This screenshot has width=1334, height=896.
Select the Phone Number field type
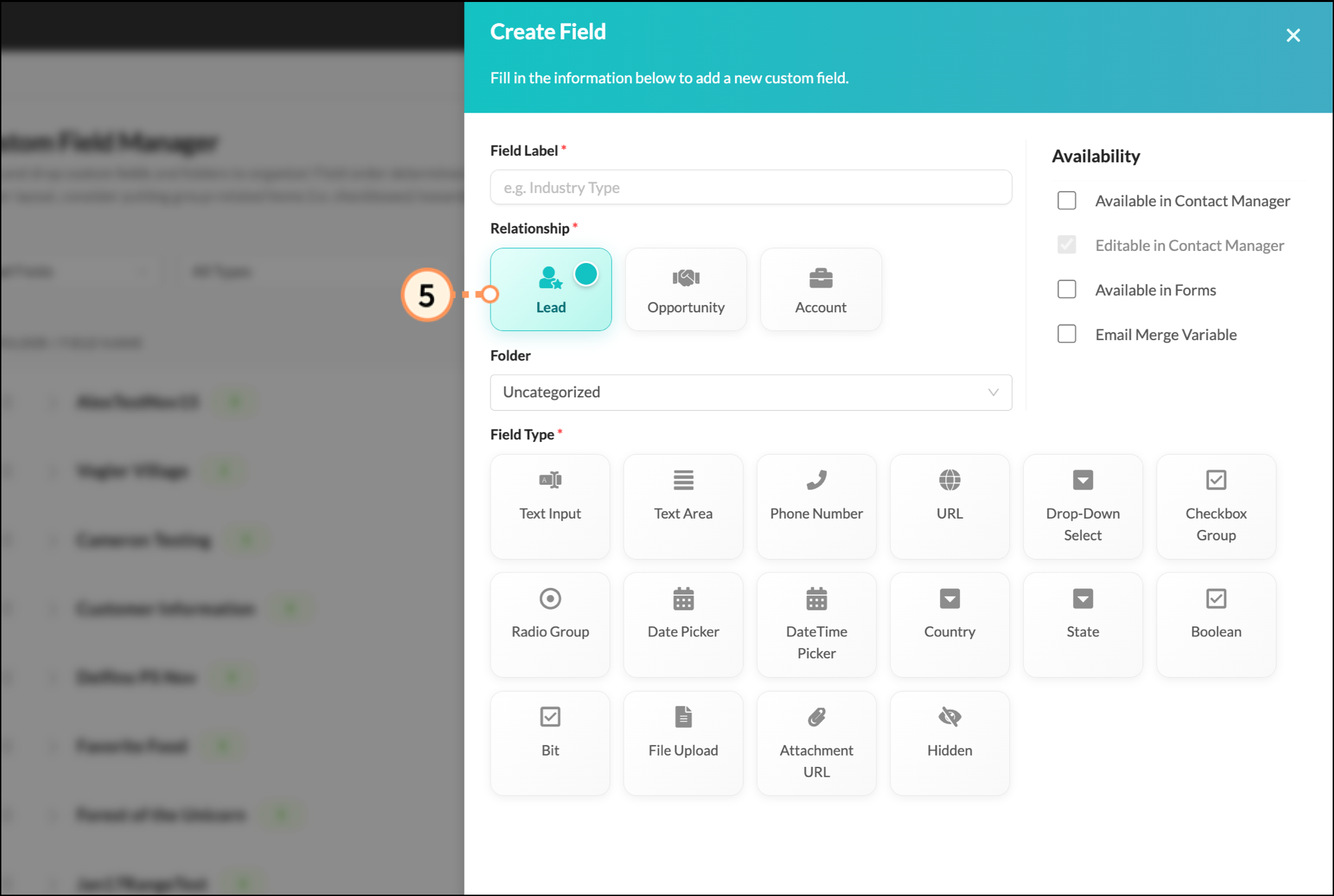816,507
